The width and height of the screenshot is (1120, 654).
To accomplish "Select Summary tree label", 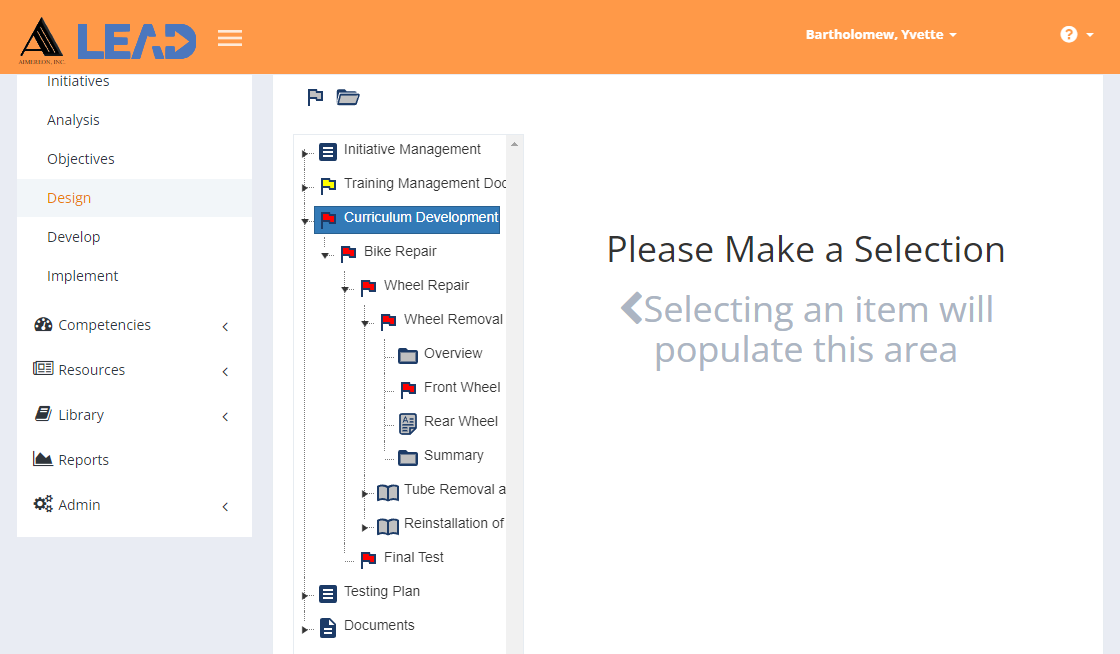I will [454, 456].
